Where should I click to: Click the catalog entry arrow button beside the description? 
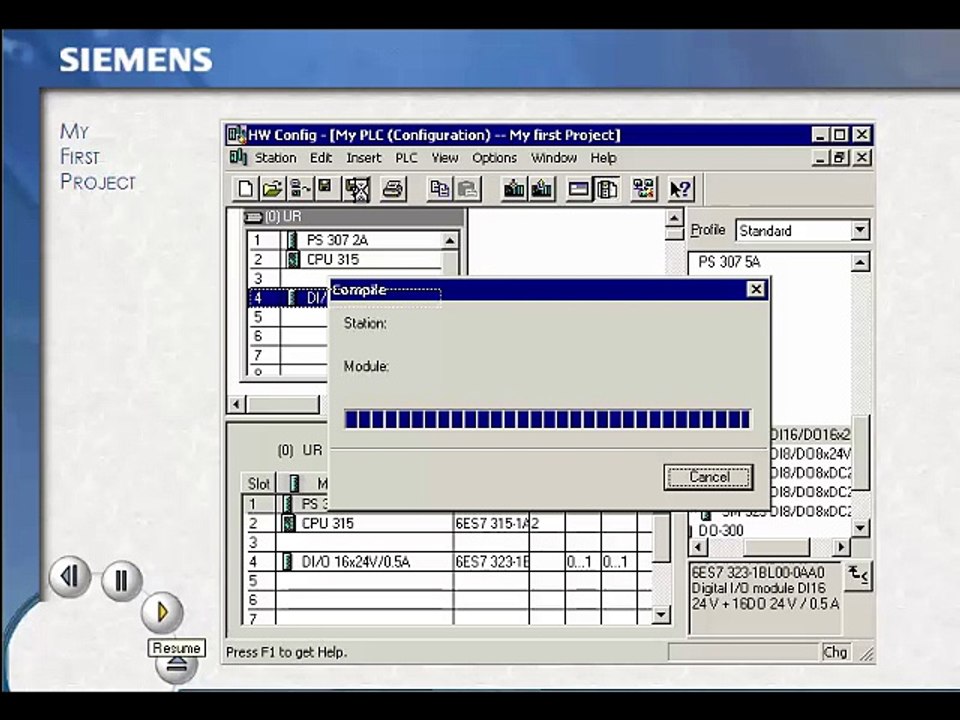(858, 576)
